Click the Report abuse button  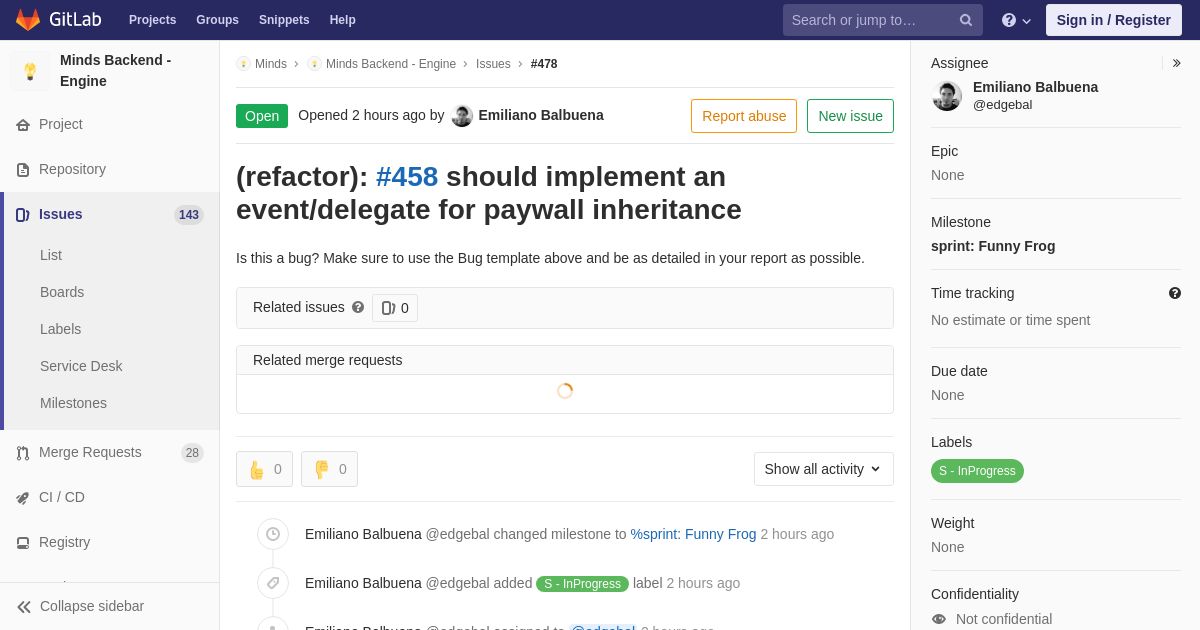pos(744,116)
